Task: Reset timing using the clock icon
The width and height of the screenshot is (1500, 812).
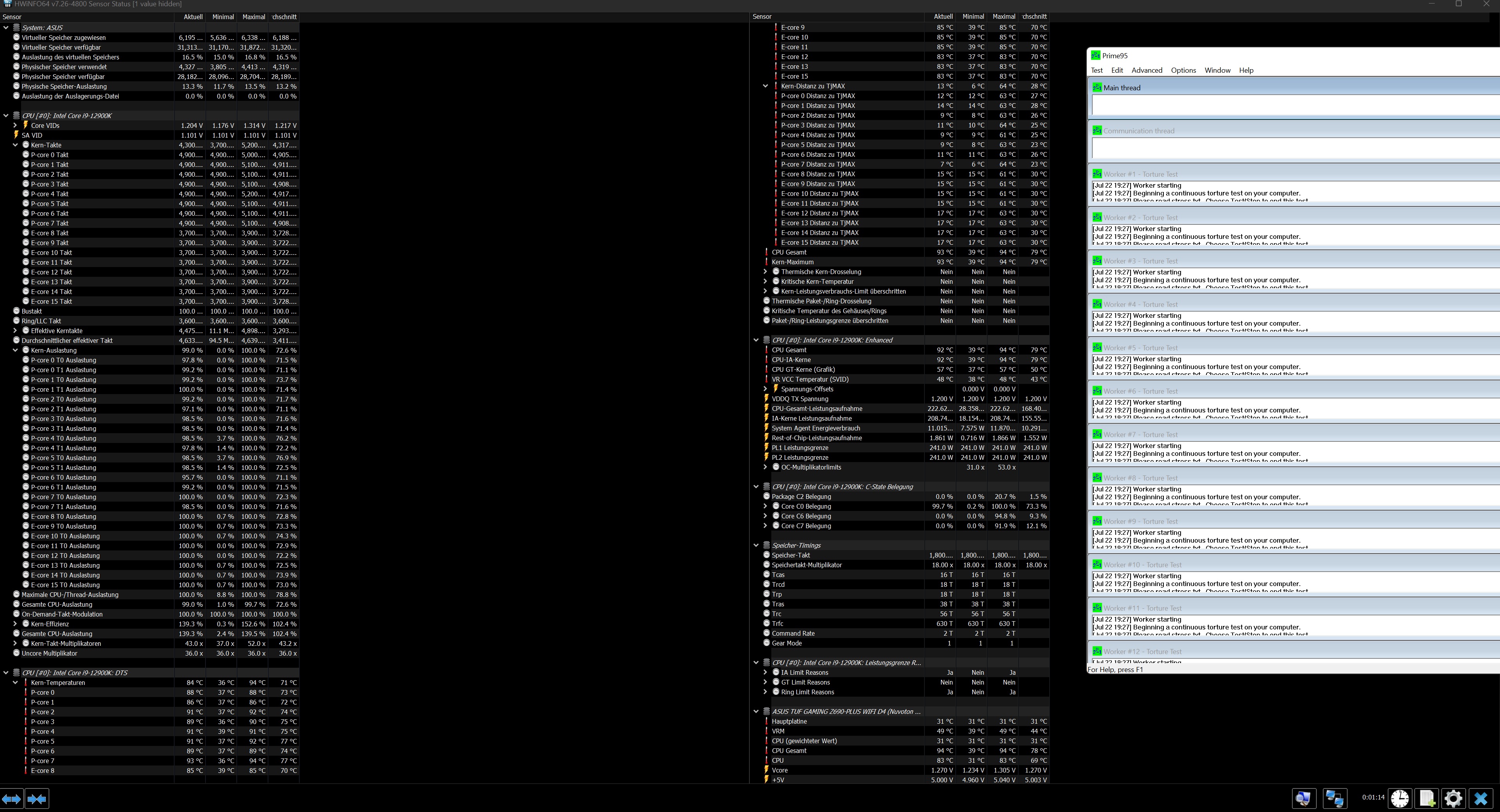Action: [1400, 799]
